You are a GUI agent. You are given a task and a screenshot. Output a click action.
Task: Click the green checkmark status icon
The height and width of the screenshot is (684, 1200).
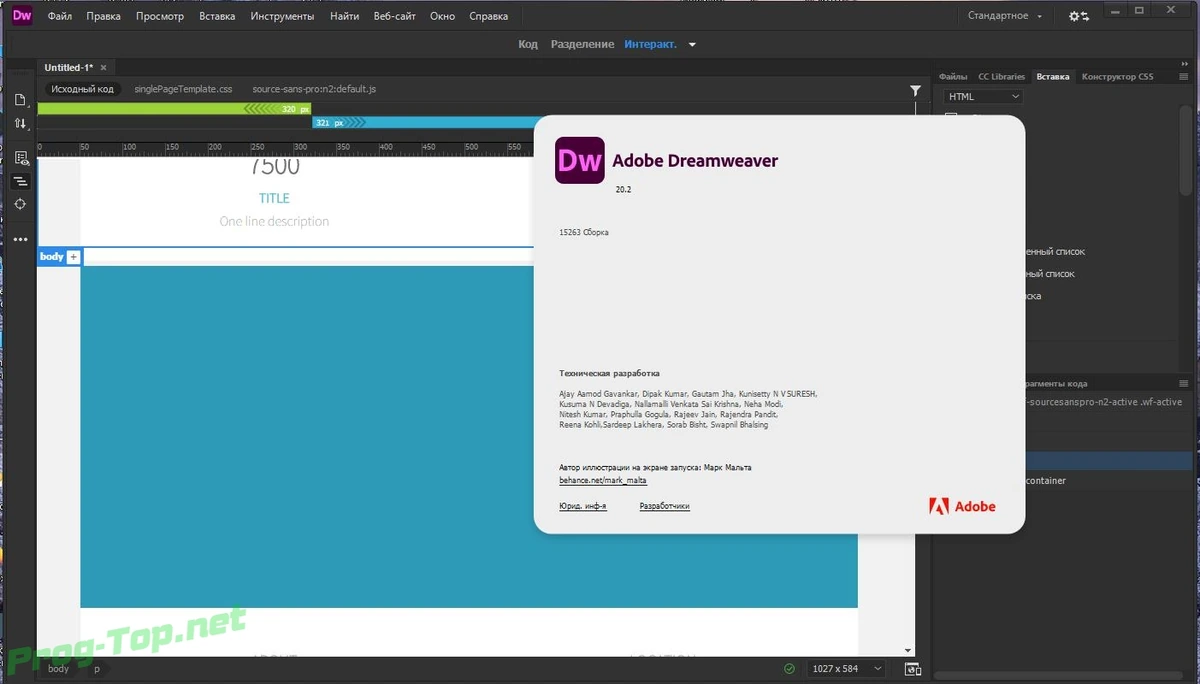pos(790,669)
